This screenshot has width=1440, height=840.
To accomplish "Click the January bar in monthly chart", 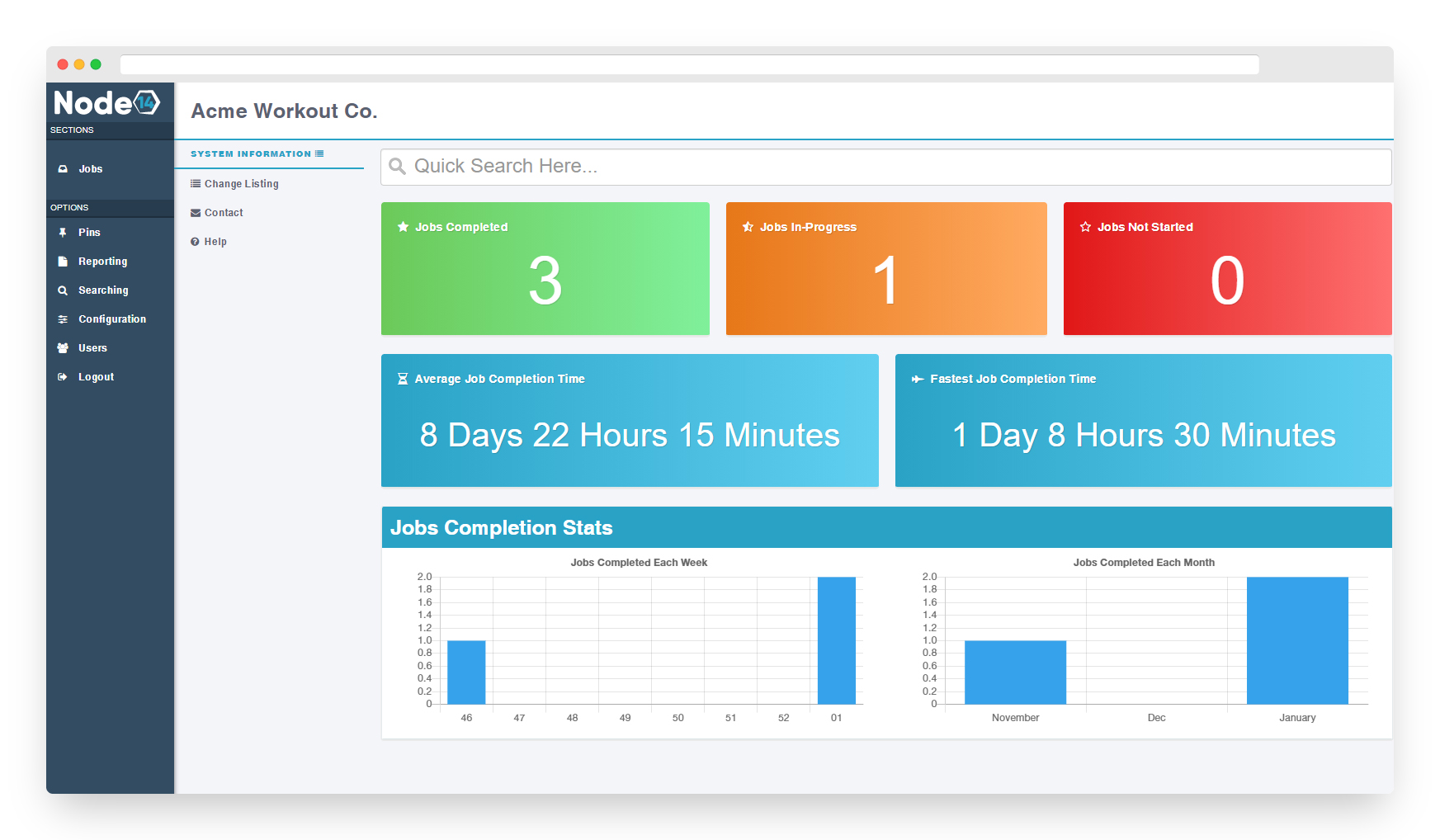I will 1297,640.
